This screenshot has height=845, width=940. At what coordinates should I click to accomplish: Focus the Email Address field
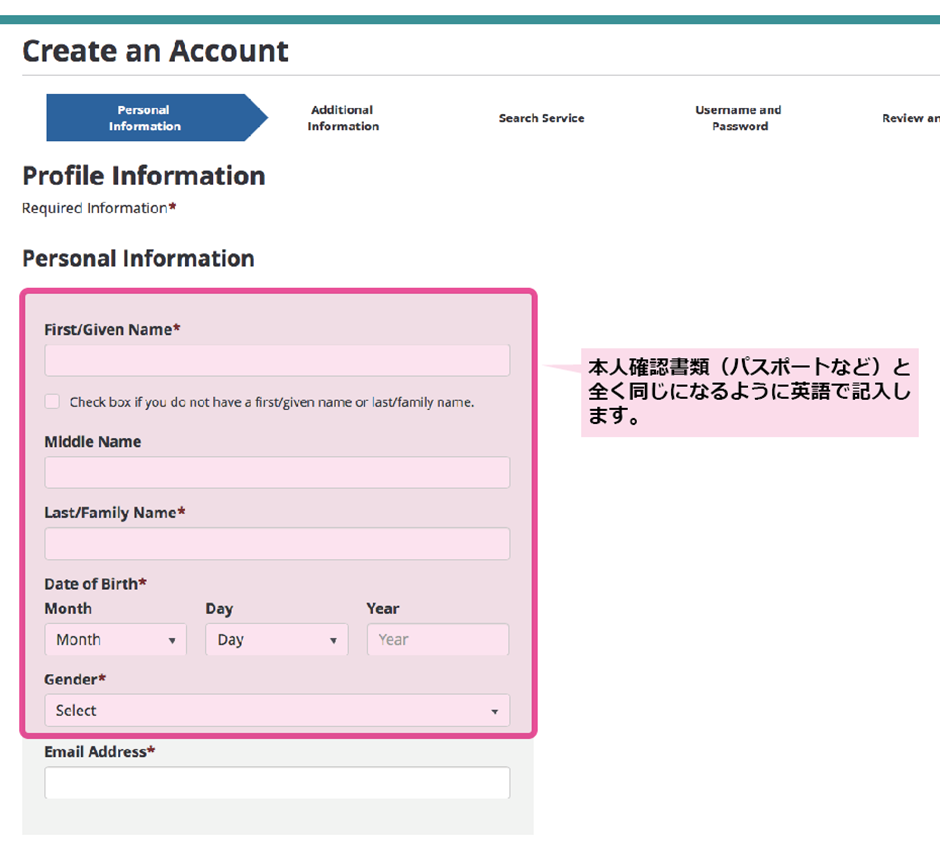click(x=277, y=783)
